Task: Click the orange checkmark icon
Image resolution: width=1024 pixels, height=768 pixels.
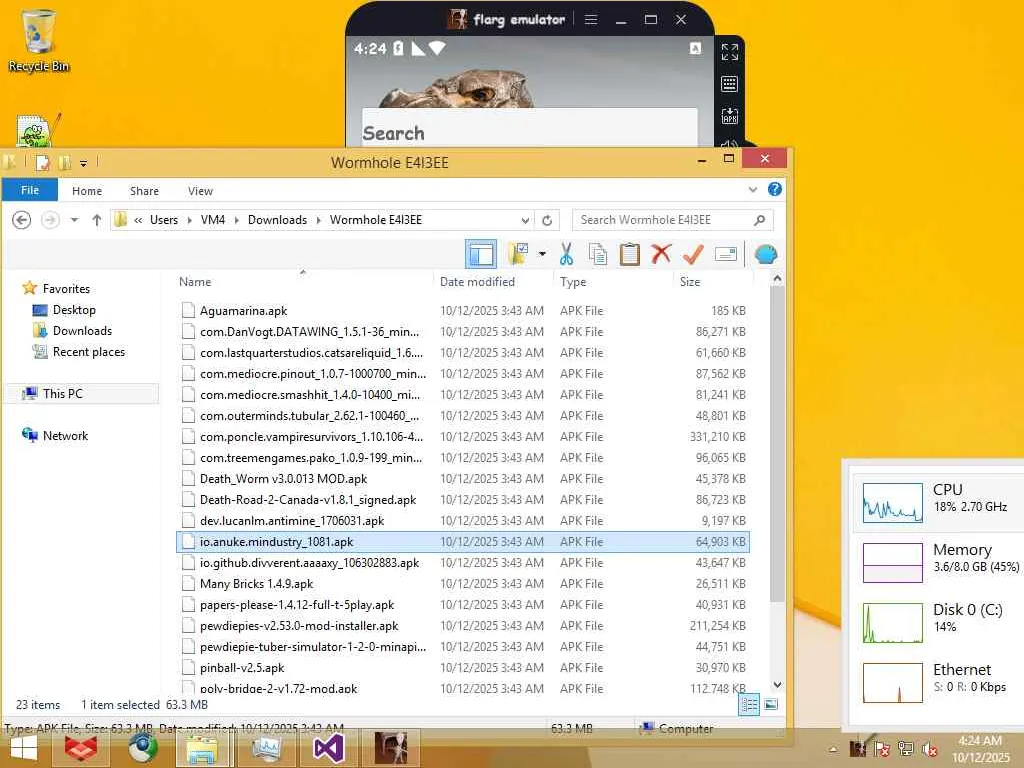Action: [x=693, y=253]
